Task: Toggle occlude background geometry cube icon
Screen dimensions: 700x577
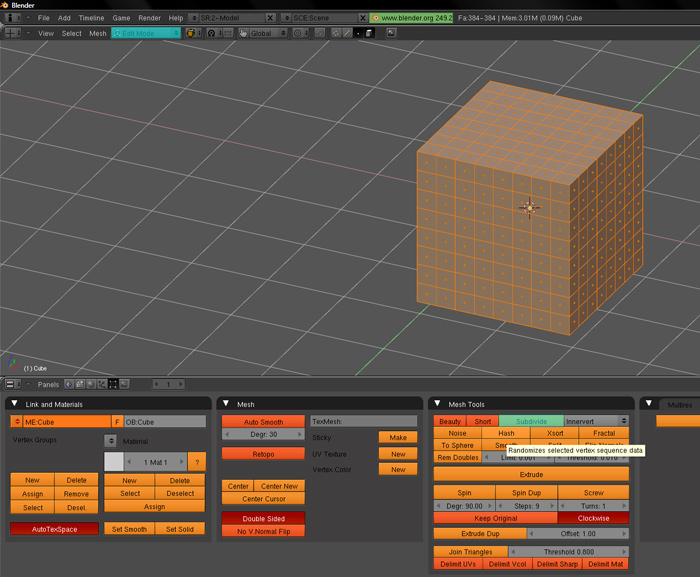Action: (x=369, y=33)
